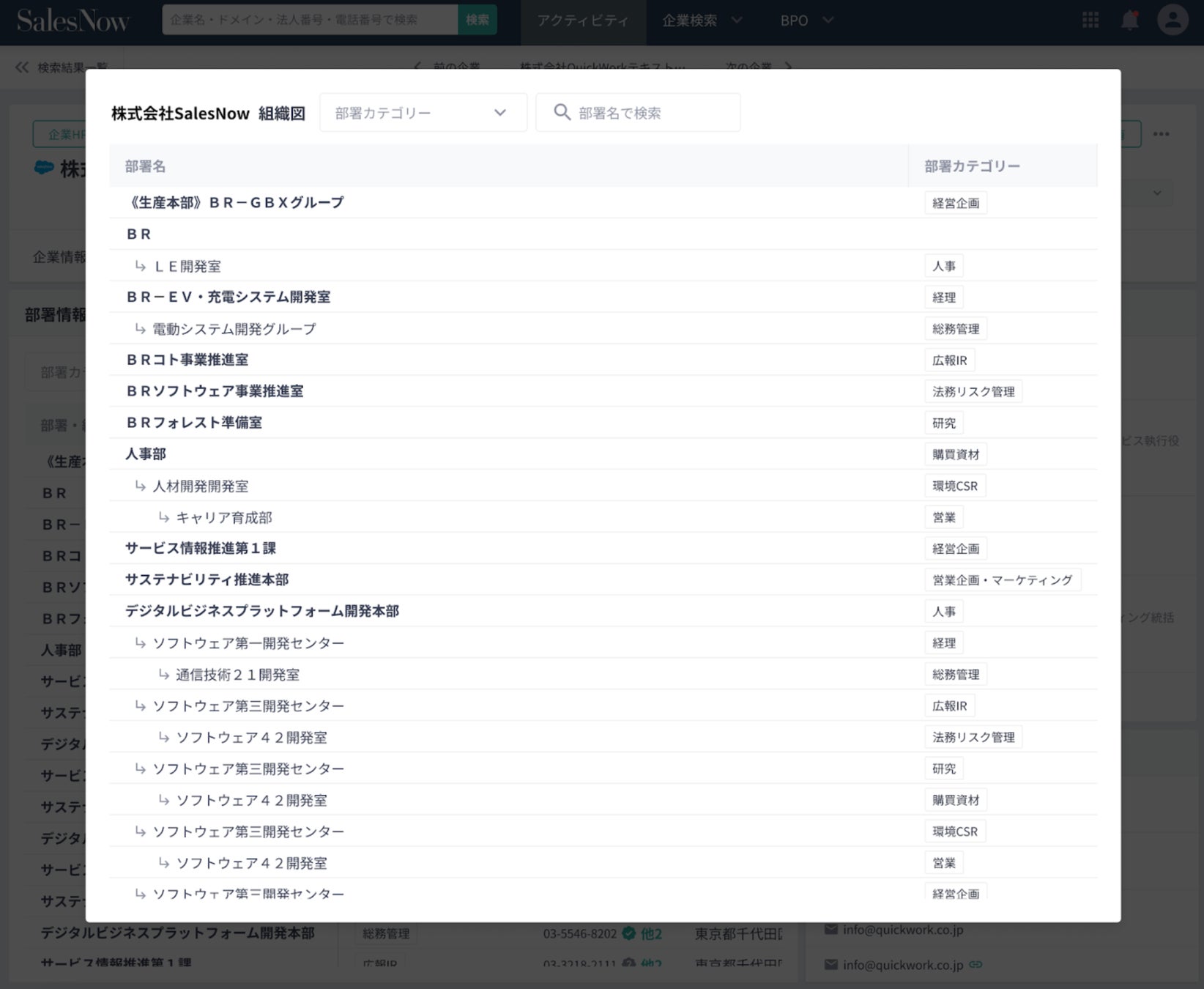This screenshot has width=1204, height=989.
Task: Click the 経営企画 tag in the ＢＲ－ＧＢＸグループ row
Action: (956, 203)
